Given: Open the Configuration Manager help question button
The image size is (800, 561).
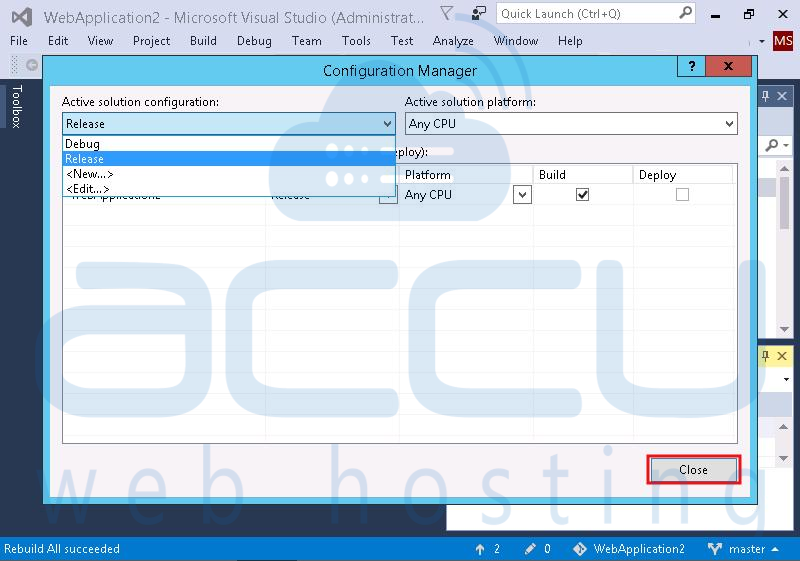Looking at the screenshot, I should [691, 66].
